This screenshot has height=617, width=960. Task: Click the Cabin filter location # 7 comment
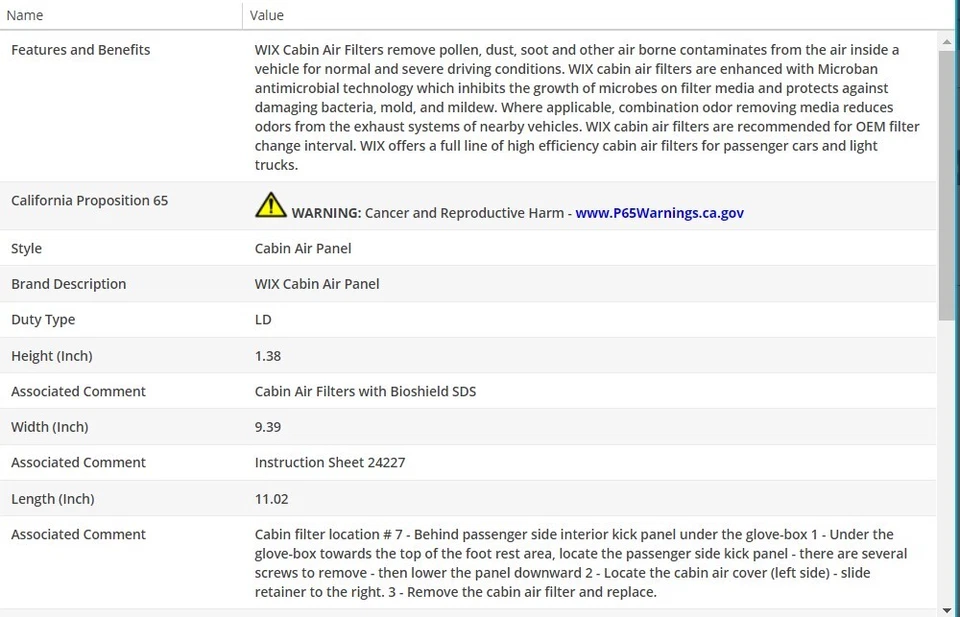pyautogui.click(x=581, y=563)
